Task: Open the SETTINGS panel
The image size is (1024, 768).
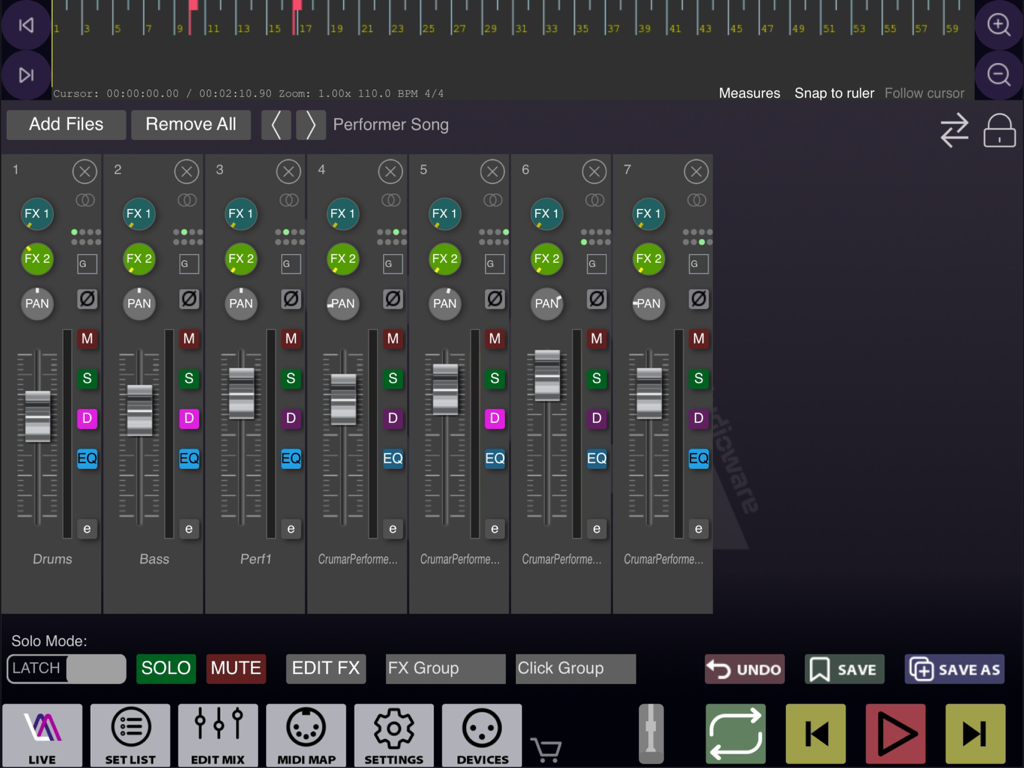Action: point(393,735)
